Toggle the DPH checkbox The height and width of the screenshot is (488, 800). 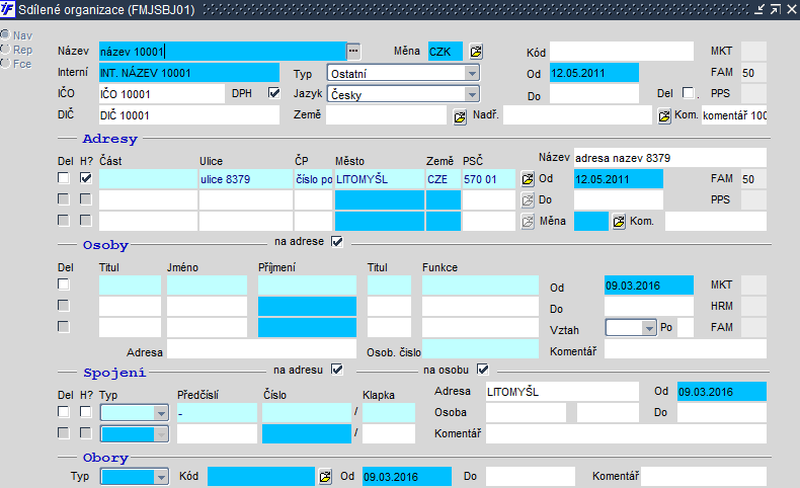(274, 93)
